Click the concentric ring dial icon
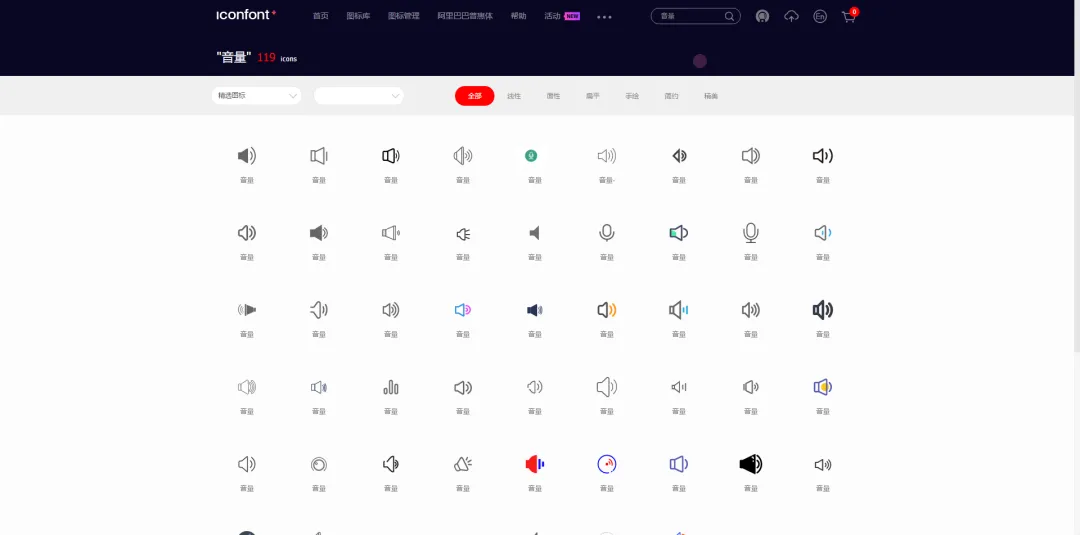1080x535 pixels. (x=318, y=465)
